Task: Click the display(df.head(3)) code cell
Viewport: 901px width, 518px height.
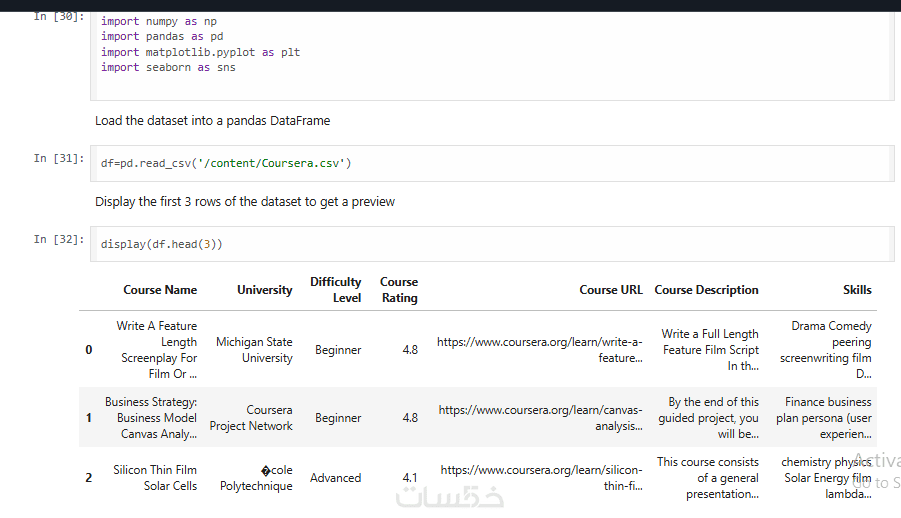Action: point(490,244)
